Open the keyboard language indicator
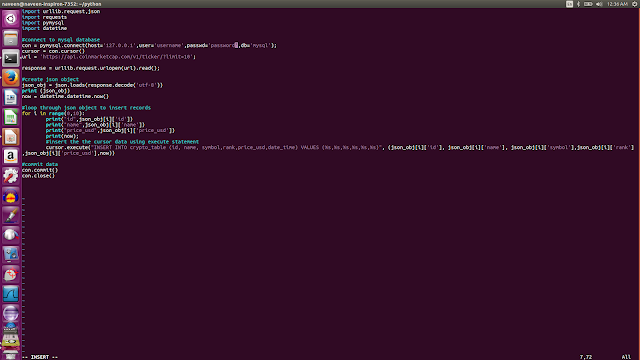 (x=569, y=4)
